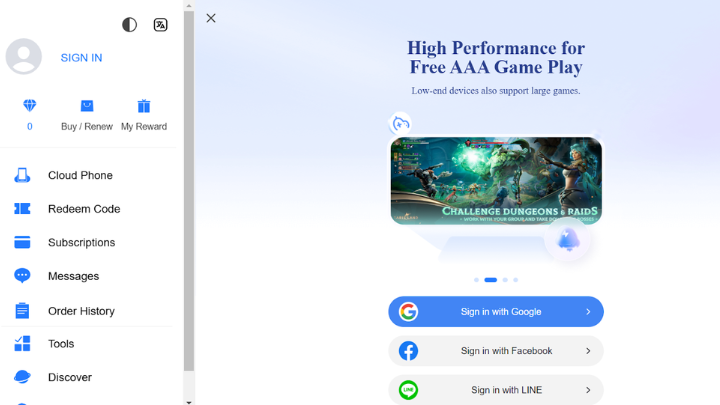This screenshot has width=720, height=405.
Task: Click the Redeem Code ticket icon
Action: [22, 209]
